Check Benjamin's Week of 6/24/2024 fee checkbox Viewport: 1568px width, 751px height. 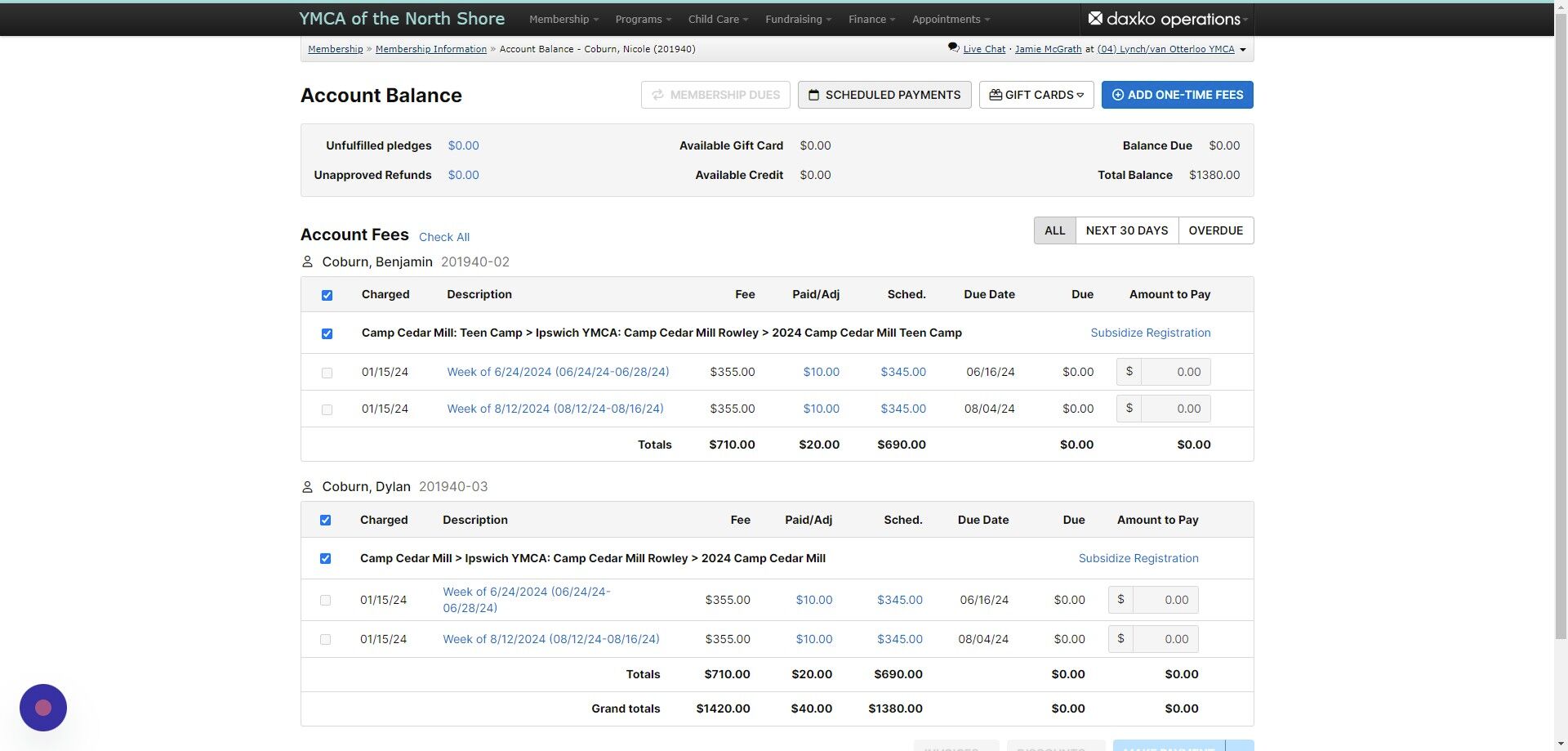pyautogui.click(x=327, y=373)
